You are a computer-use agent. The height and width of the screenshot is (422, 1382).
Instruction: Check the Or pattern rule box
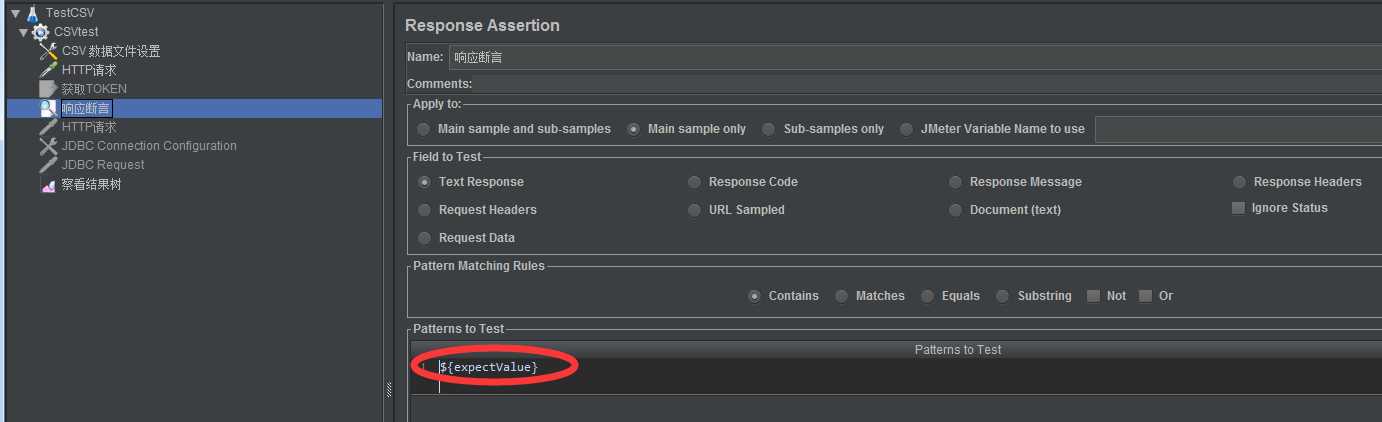tap(1145, 296)
